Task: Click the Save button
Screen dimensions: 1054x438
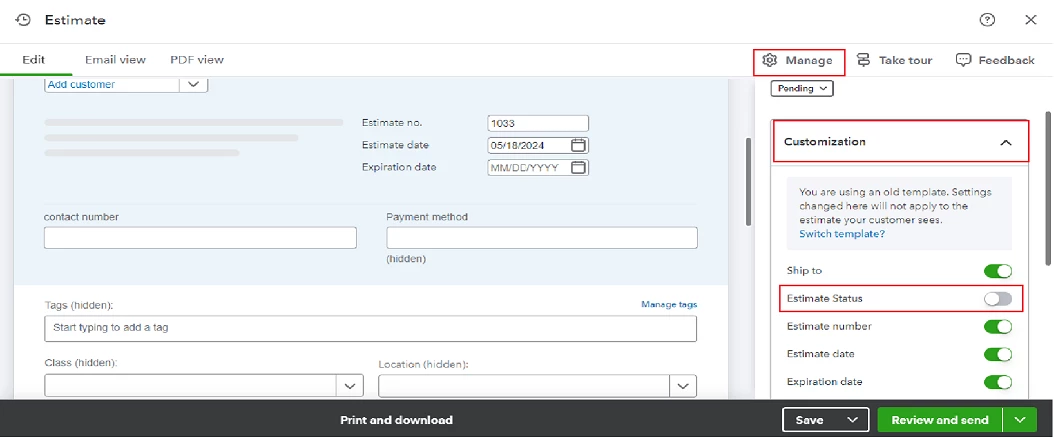Action: [x=810, y=420]
